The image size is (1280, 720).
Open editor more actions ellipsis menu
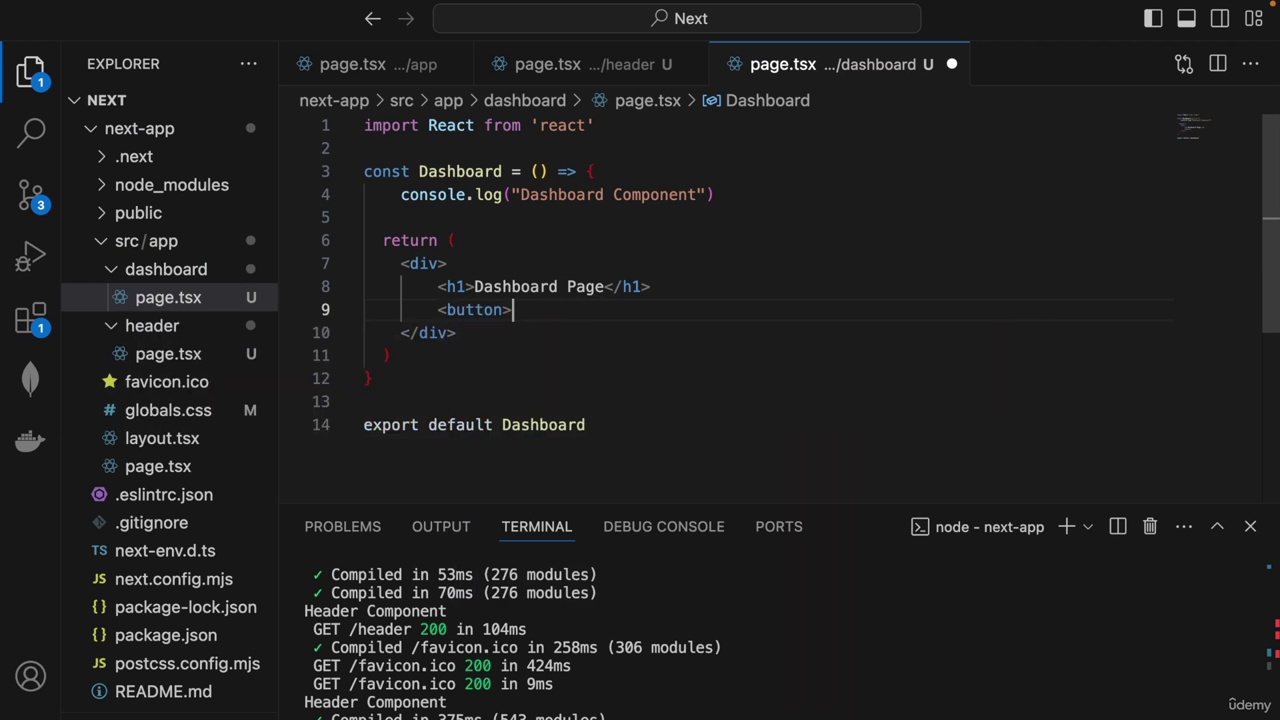(1251, 64)
